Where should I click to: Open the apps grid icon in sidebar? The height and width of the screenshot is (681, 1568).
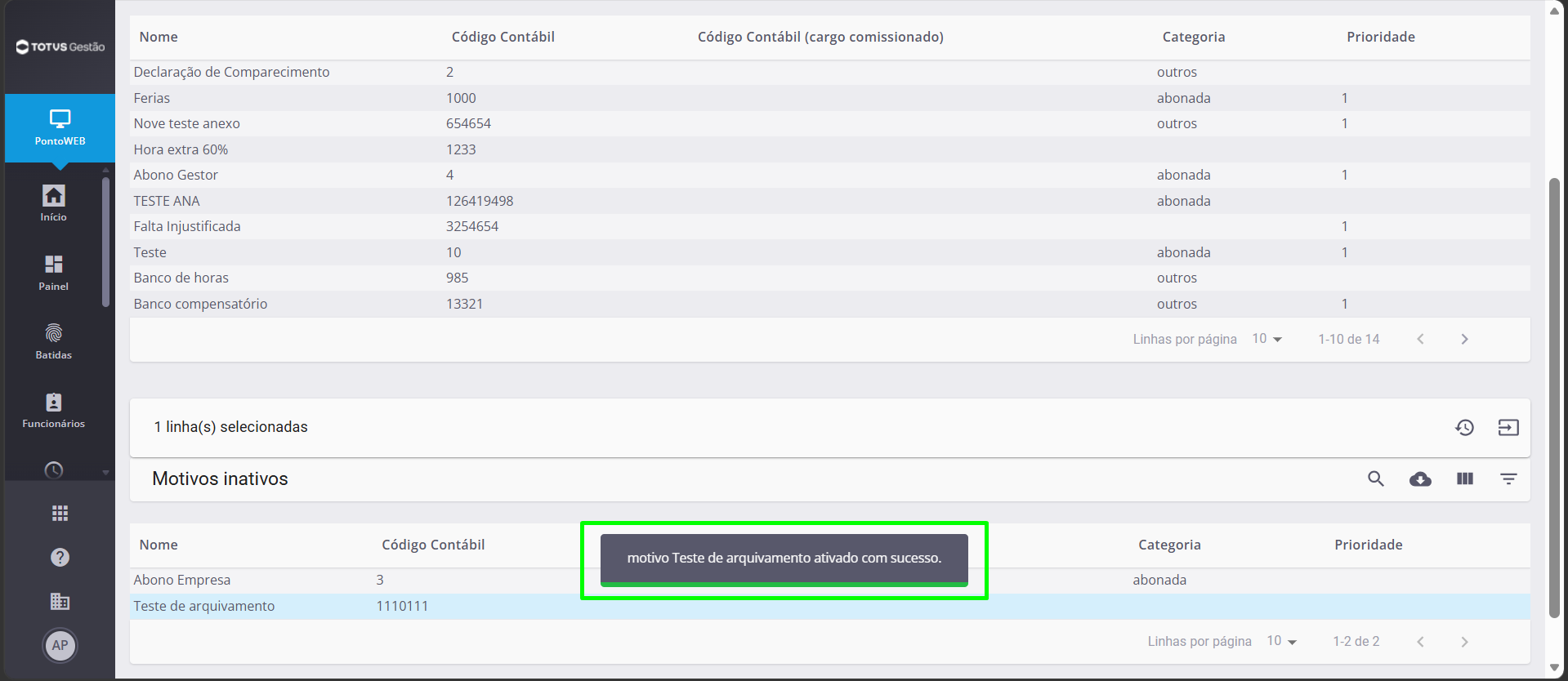coord(60,513)
